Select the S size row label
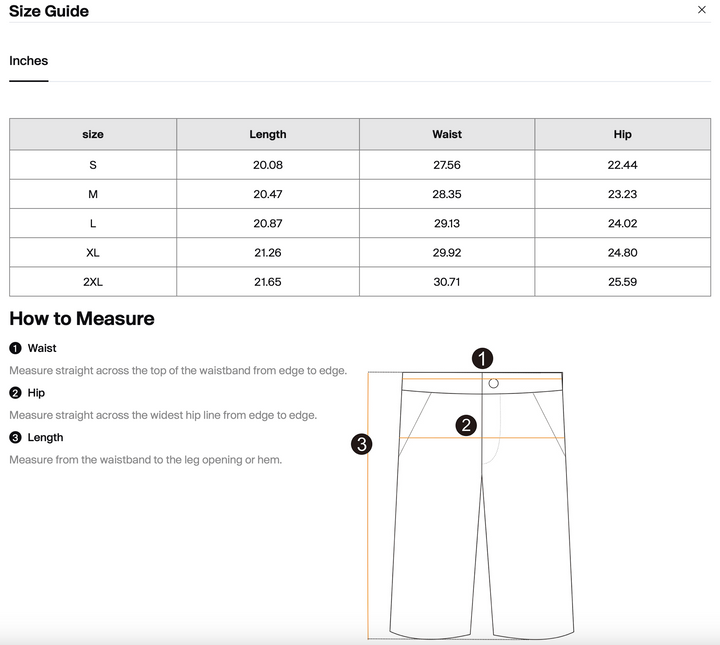The image size is (720, 645). click(x=93, y=165)
